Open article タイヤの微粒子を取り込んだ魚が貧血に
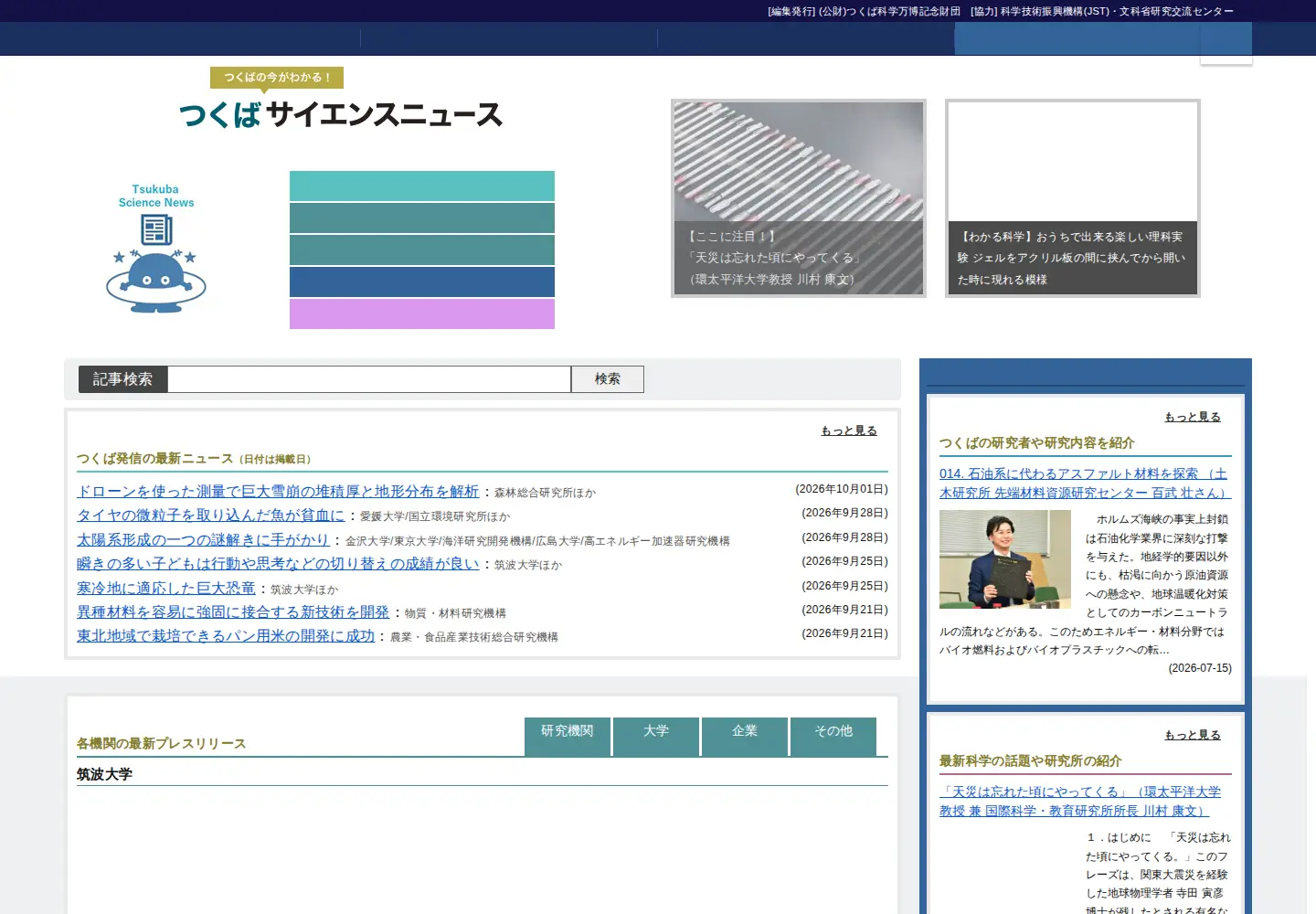This screenshot has width=1316, height=914. coord(211,515)
